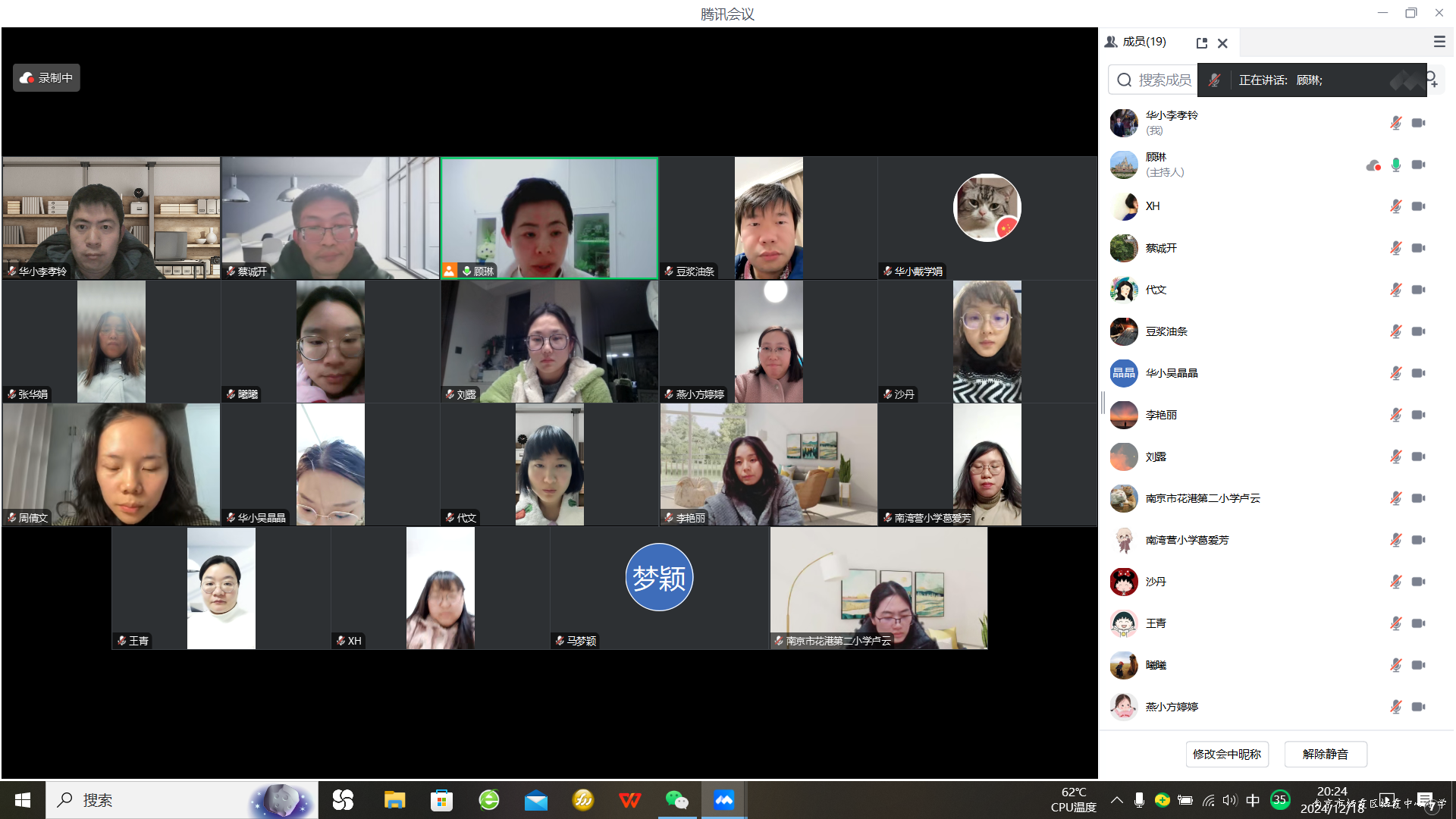Select member name 代文 in list
The height and width of the screenshot is (819, 1456).
[x=1156, y=290]
